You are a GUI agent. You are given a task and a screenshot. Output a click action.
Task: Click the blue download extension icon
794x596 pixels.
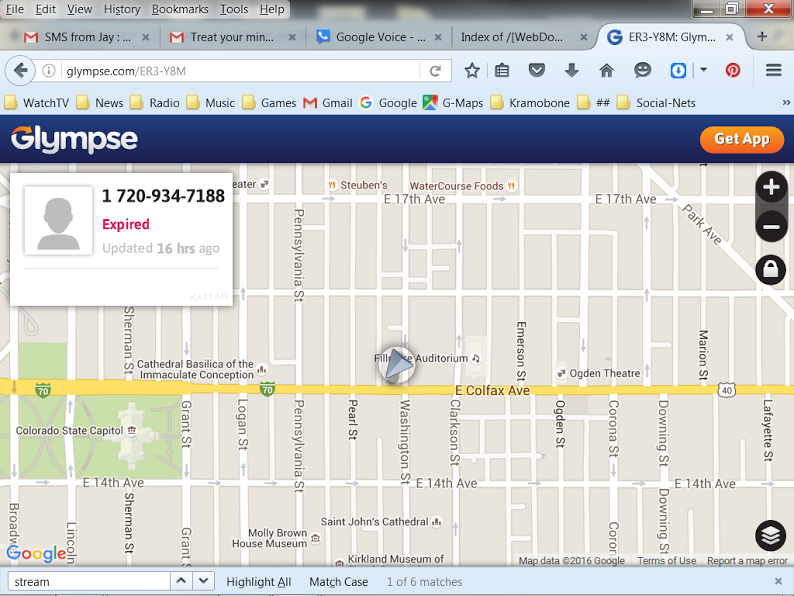(x=678, y=70)
